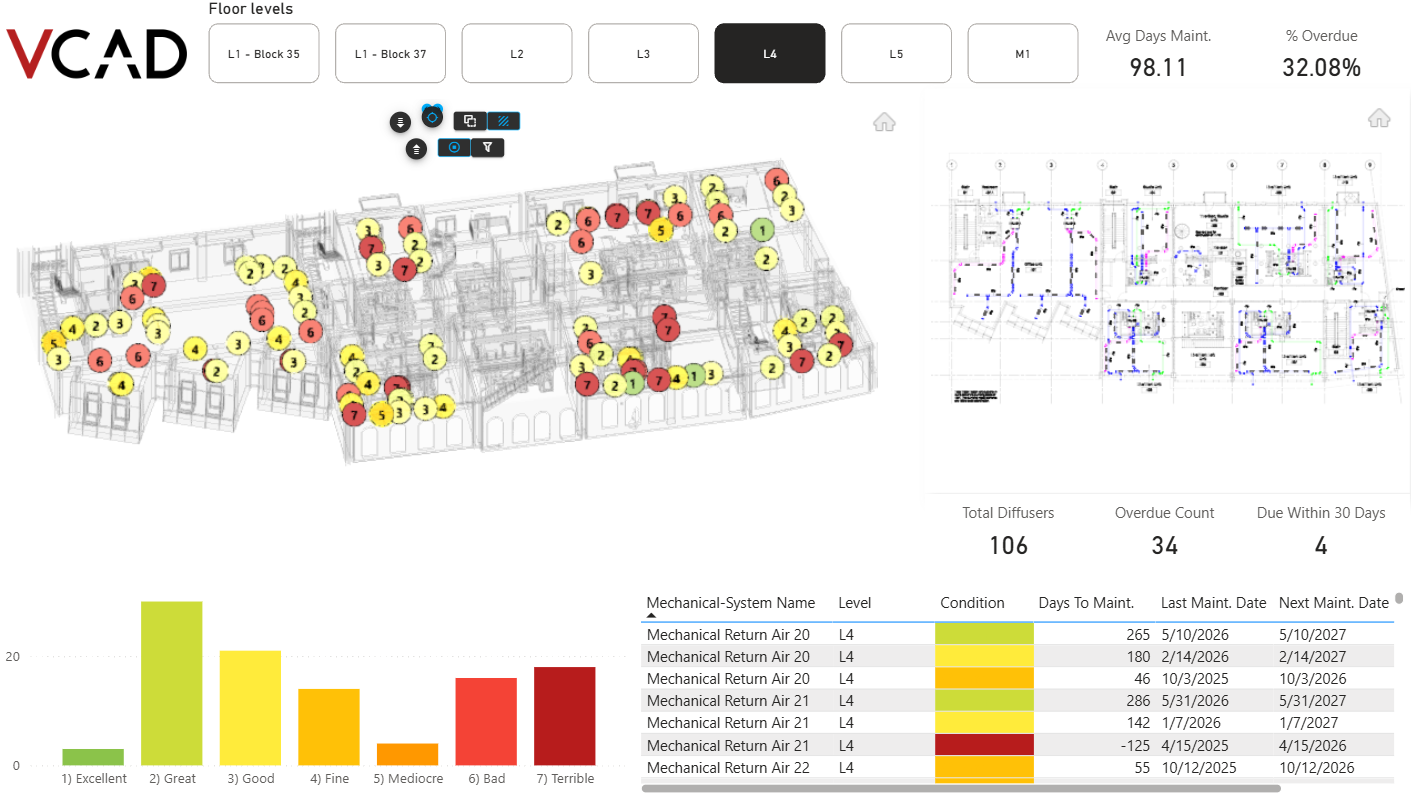The width and height of the screenshot is (1418, 797).
Task: Select floor level L1 - Block 35
Action: point(264,54)
